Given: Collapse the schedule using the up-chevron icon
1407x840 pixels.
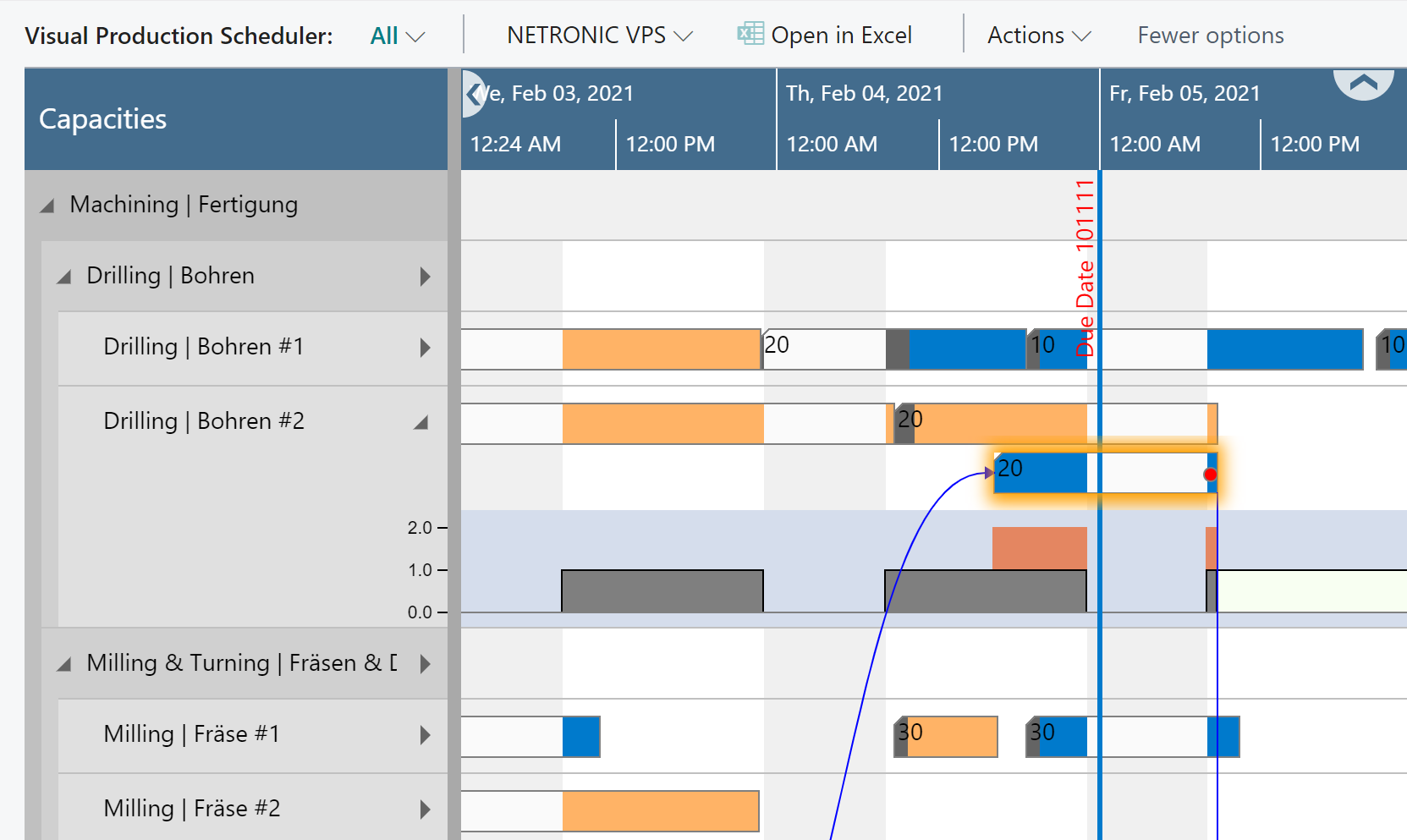Looking at the screenshot, I should click(1363, 84).
